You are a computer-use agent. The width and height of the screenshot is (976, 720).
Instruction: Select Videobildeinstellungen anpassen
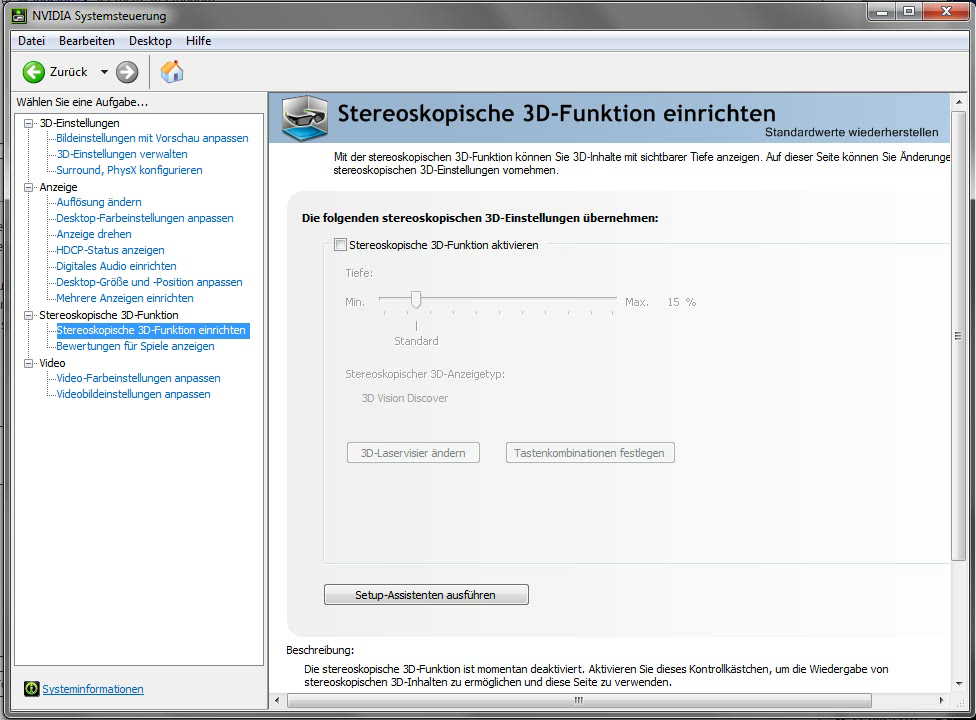(133, 394)
